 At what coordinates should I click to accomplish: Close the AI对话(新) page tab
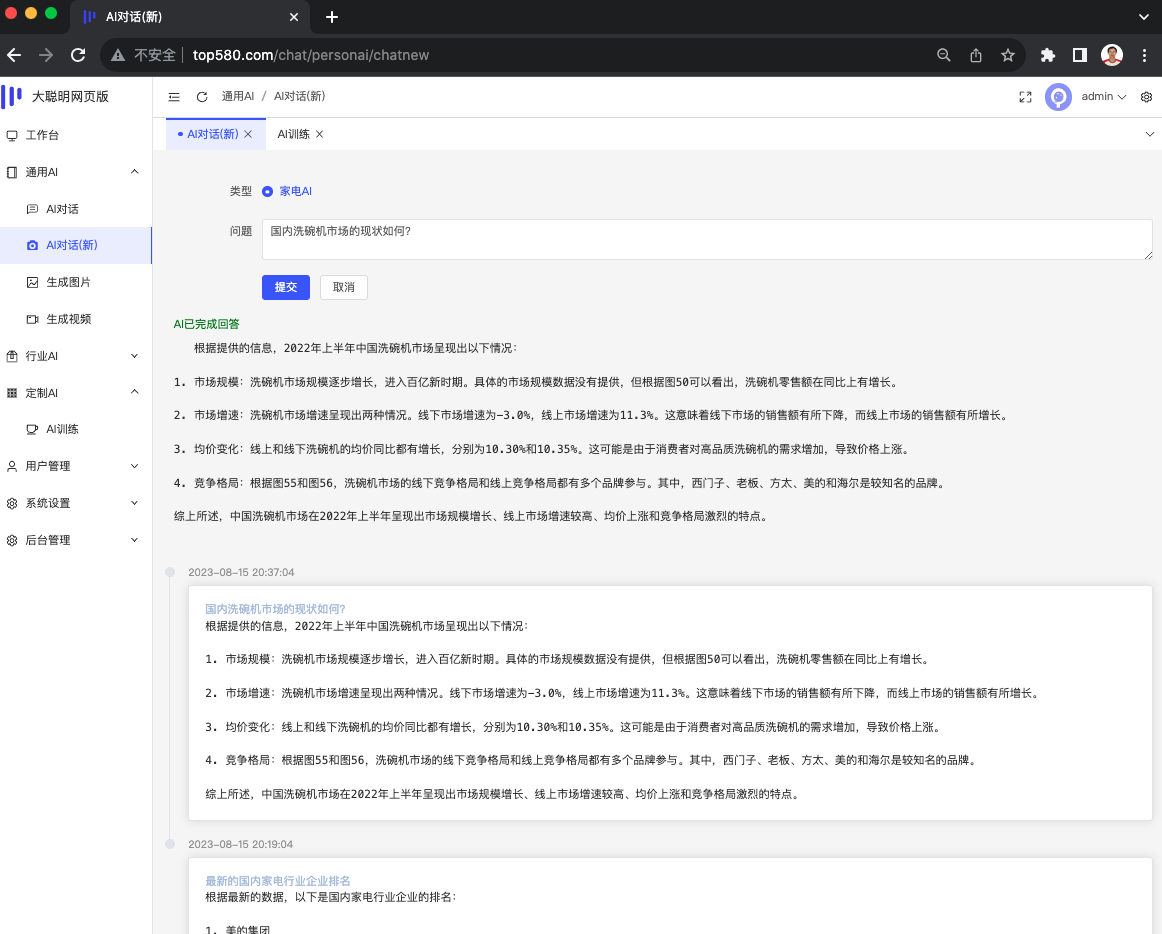[248, 134]
